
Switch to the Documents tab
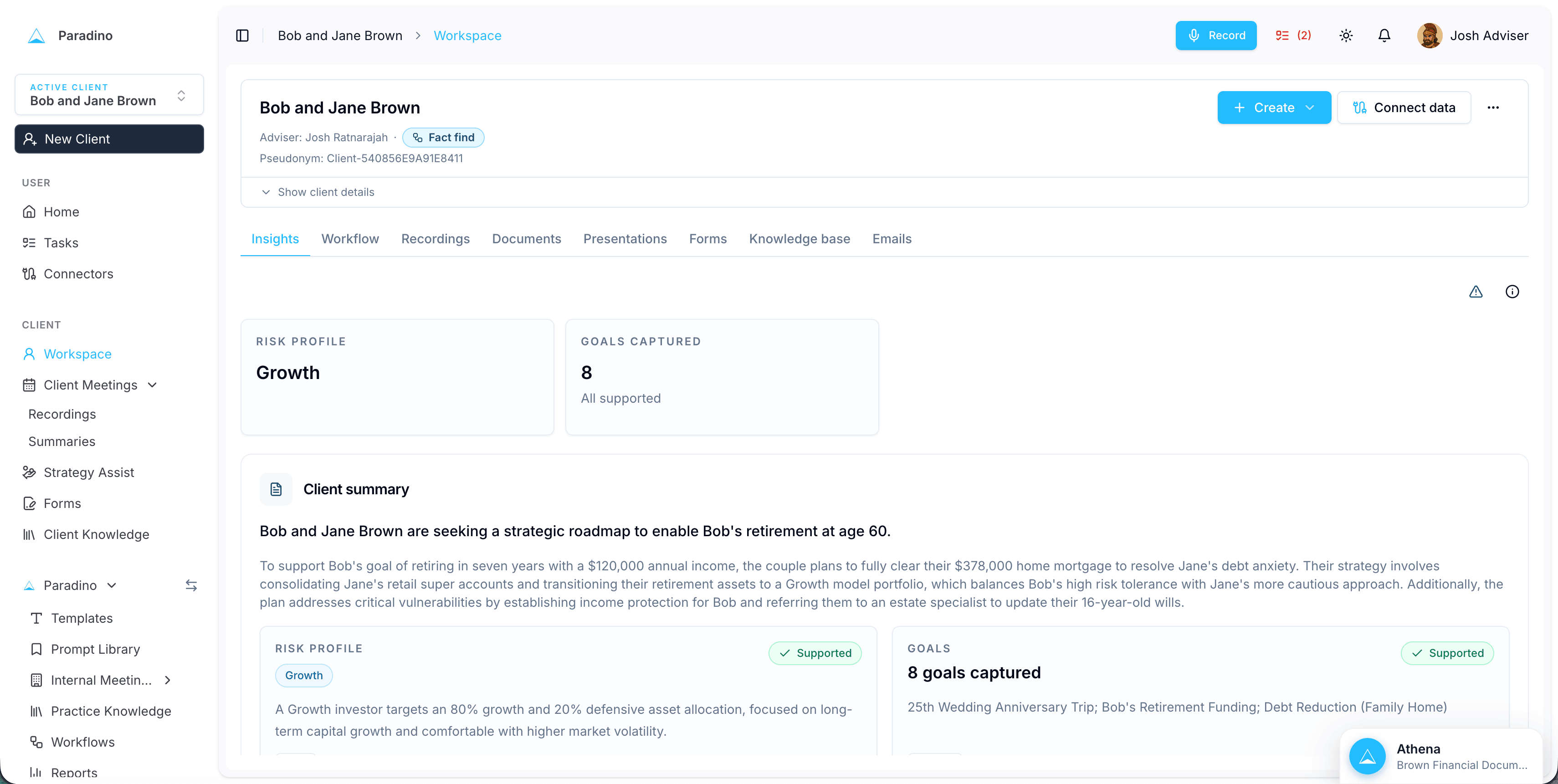[x=526, y=239]
